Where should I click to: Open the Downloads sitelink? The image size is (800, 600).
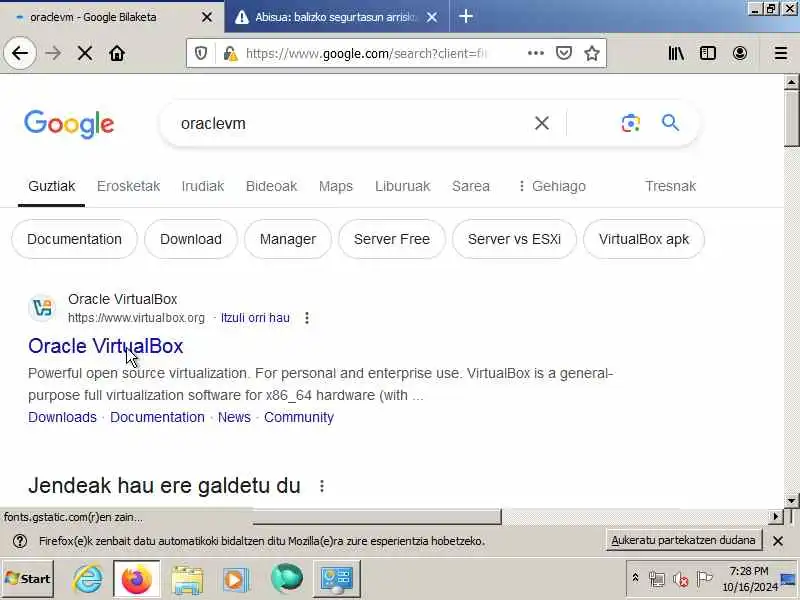pos(62,417)
